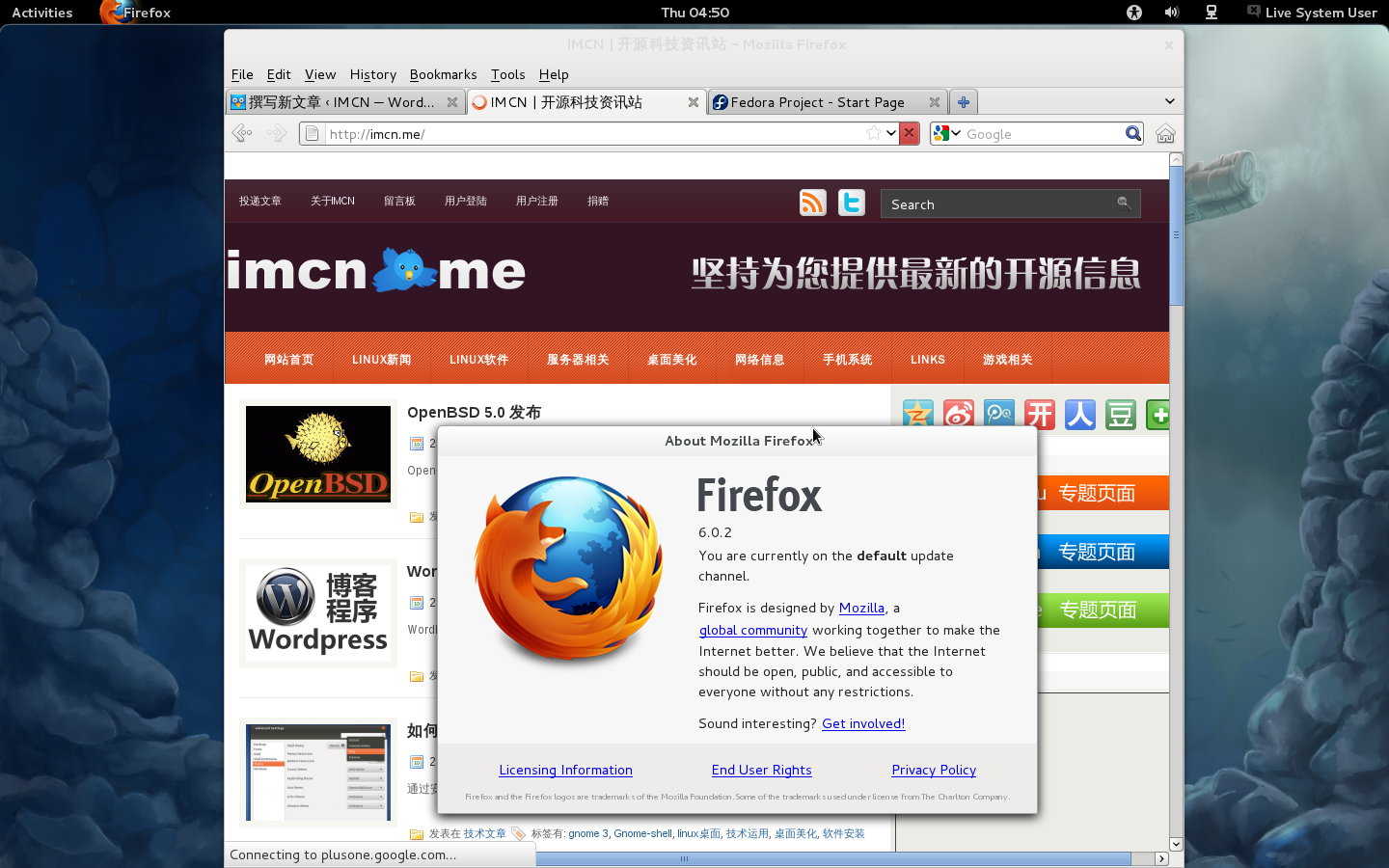Share via the blue Tencent Weibo icon
Viewport: 1389px width, 868px height.
tap(999, 415)
